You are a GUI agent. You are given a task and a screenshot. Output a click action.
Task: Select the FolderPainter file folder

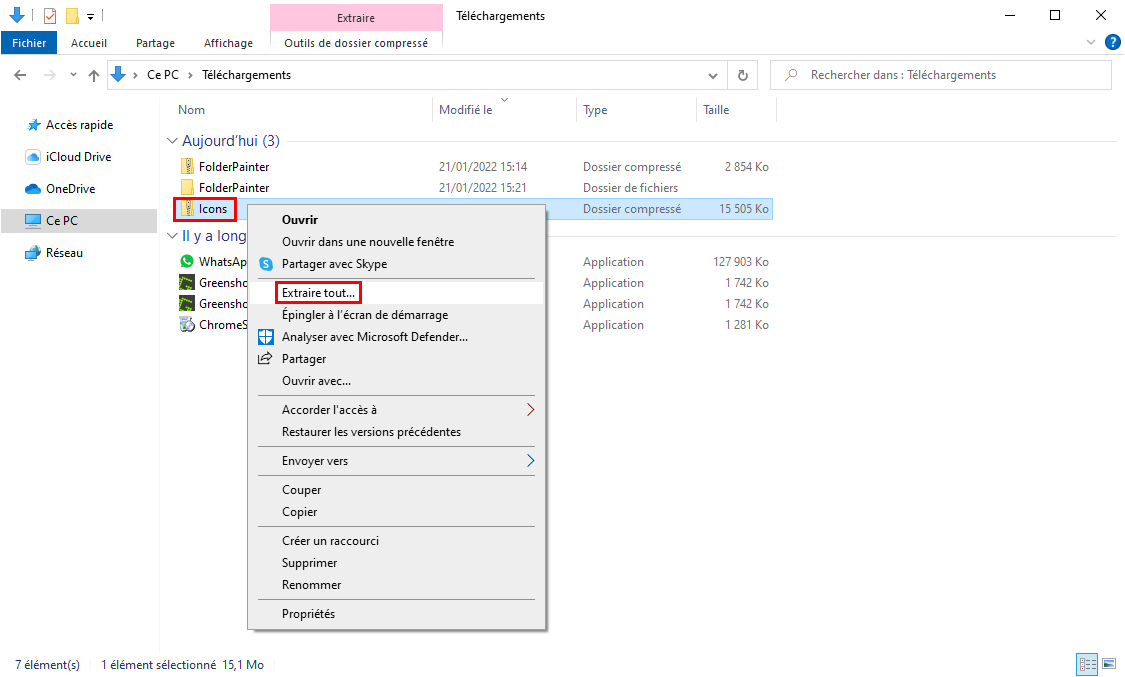[234, 187]
